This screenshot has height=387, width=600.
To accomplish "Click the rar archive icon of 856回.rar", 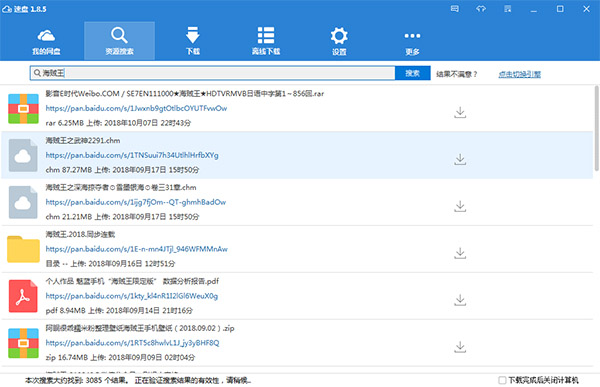I will coord(23,109).
